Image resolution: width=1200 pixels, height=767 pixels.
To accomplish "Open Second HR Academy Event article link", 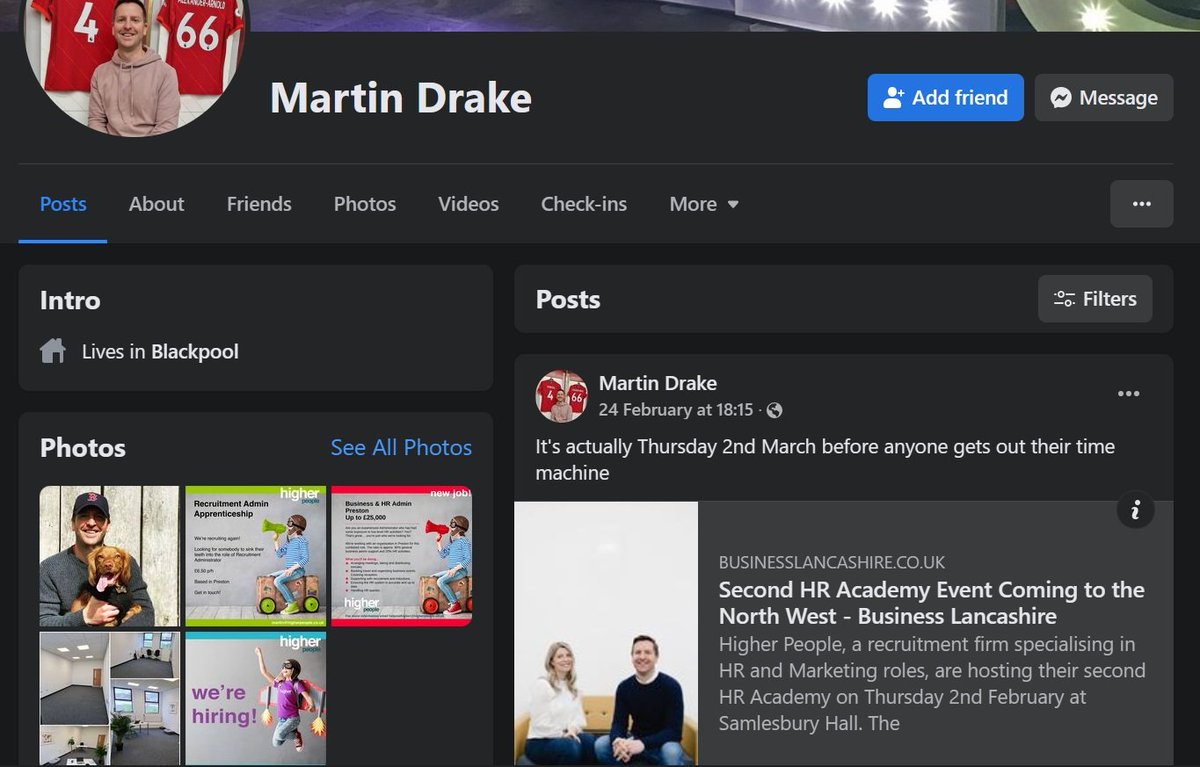I will (x=931, y=602).
